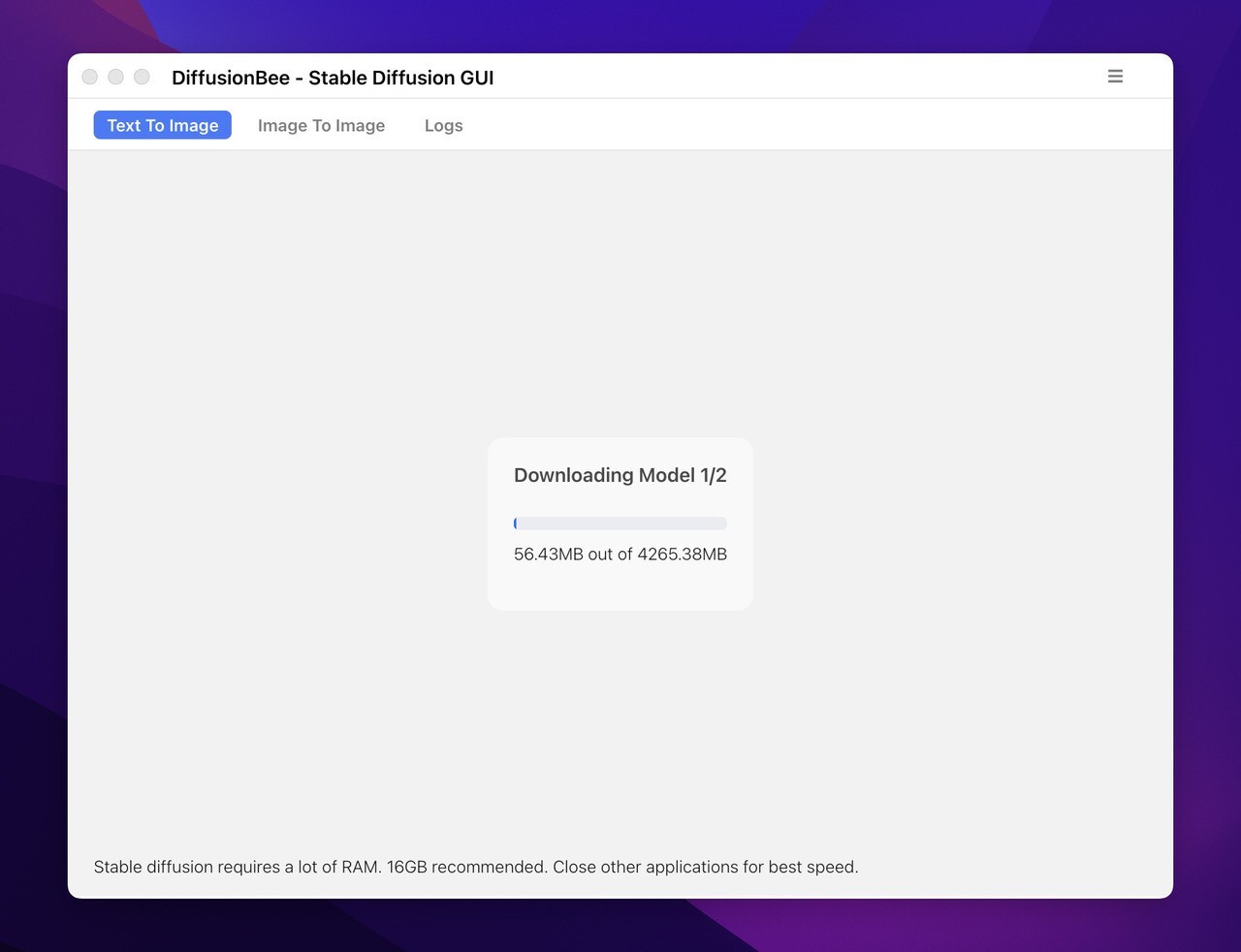Click the empty canvas area below the tabs

pos(291,291)
